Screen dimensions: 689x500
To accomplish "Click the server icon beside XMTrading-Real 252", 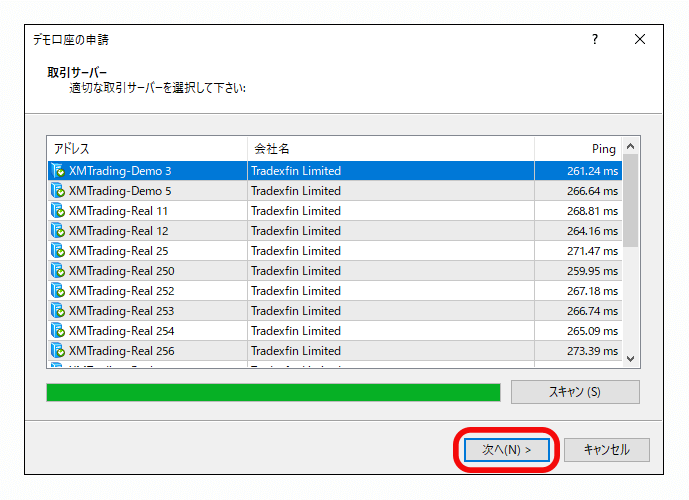I will coord(58,290).
